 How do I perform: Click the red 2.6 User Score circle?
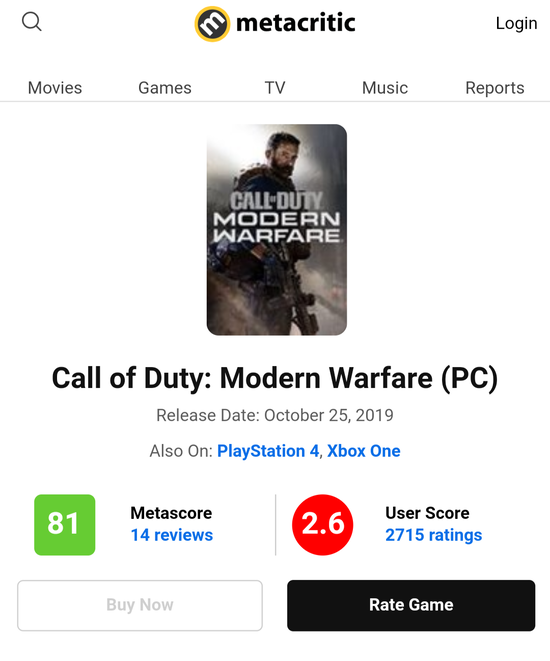coord(322,525)
